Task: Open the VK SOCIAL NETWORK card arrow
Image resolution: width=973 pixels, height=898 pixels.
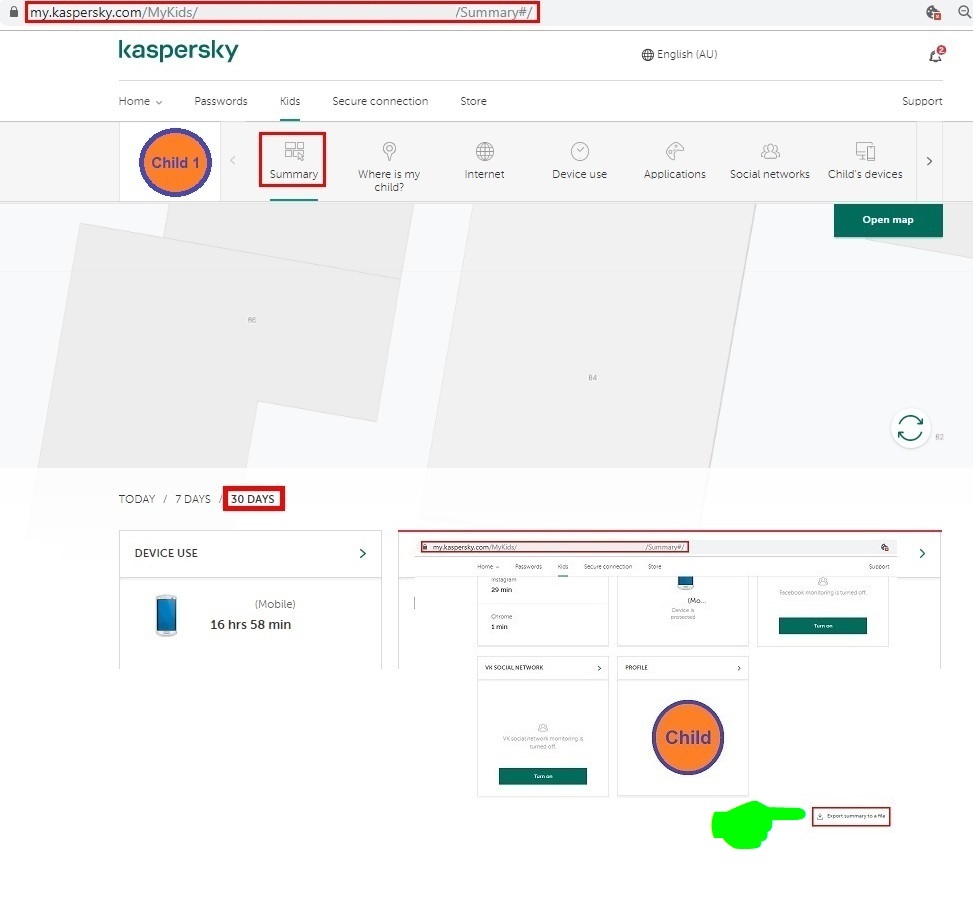Action: tap(599, 668)
